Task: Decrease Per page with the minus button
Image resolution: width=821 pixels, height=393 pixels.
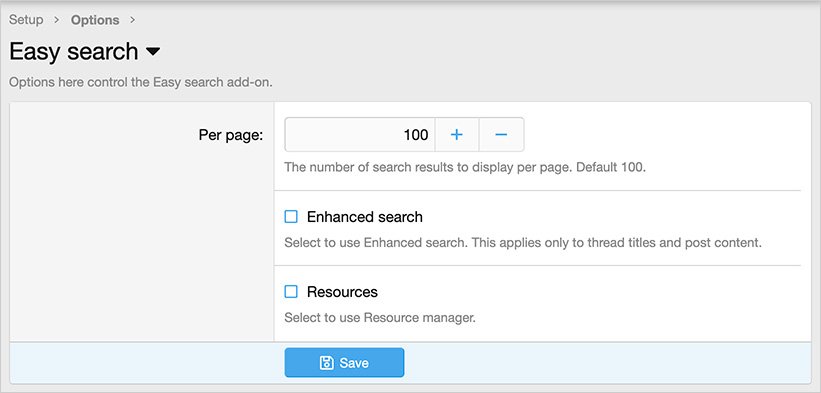Action: click(x=501, y=135)
